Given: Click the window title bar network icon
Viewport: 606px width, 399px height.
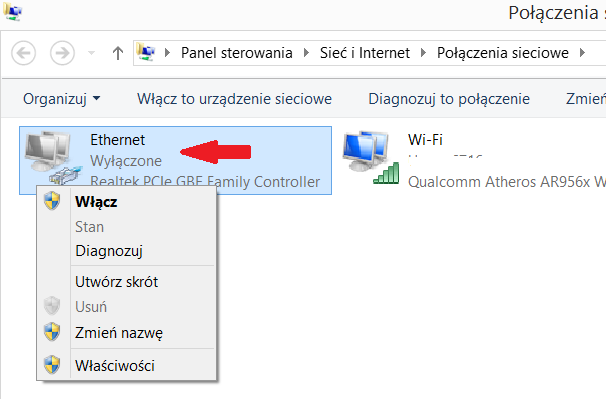Looking at the screenshot, I should coord(12,12).
